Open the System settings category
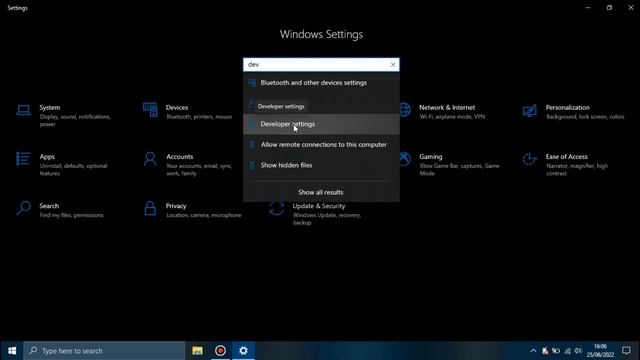 pyautogui.click(x=65, y=115)
